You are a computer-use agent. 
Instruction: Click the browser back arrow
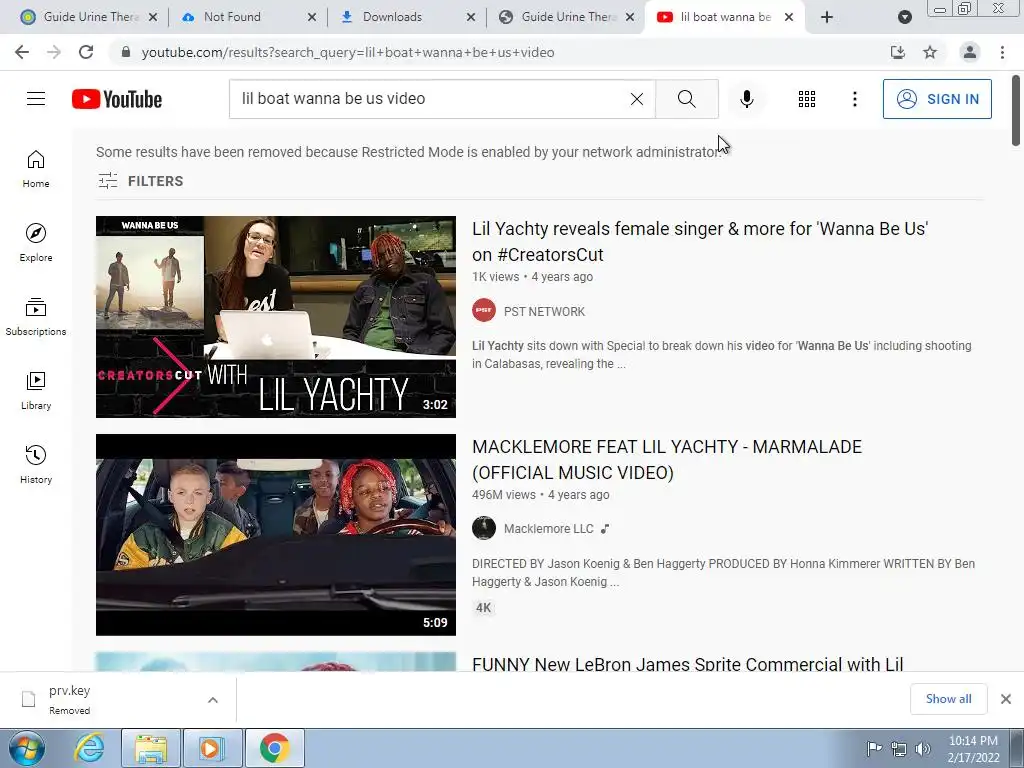point(22,52)
